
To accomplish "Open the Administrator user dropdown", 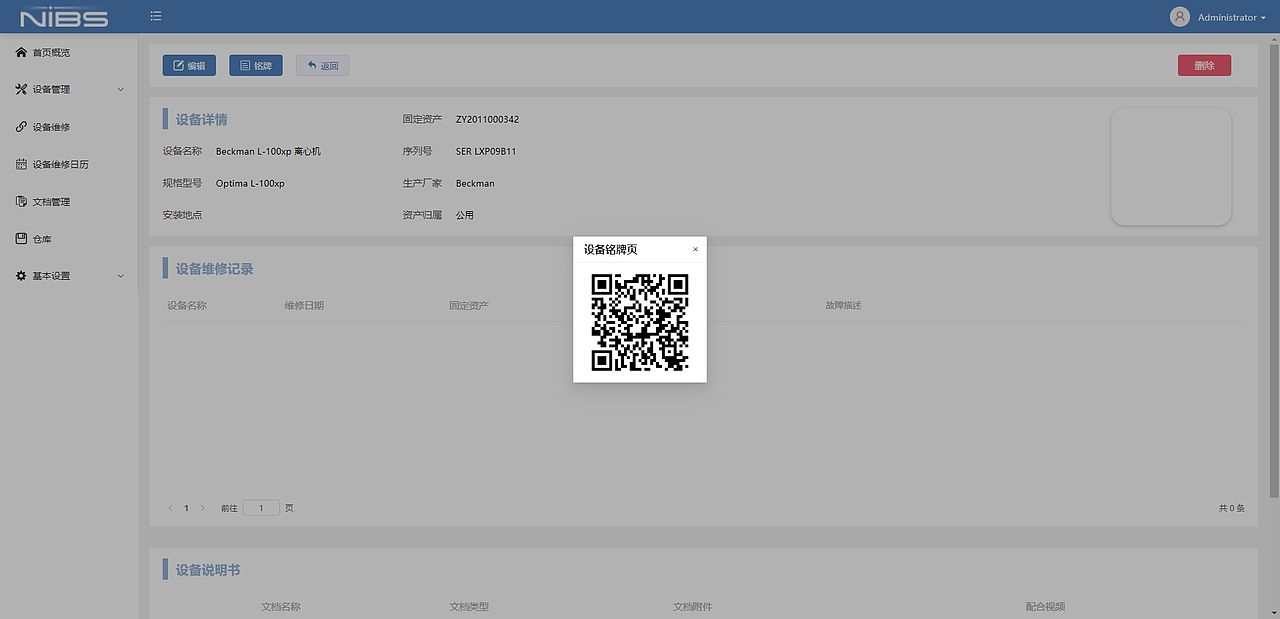I will (x=1231, y=17).
